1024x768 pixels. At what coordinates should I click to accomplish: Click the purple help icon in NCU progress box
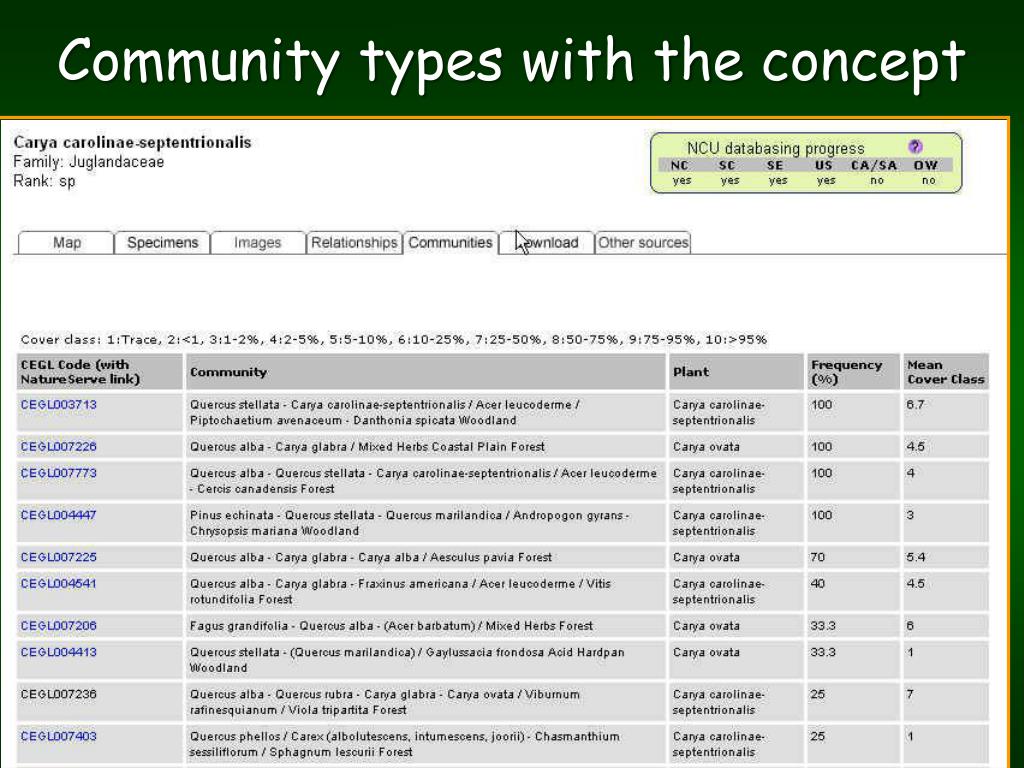pos(915,147)
